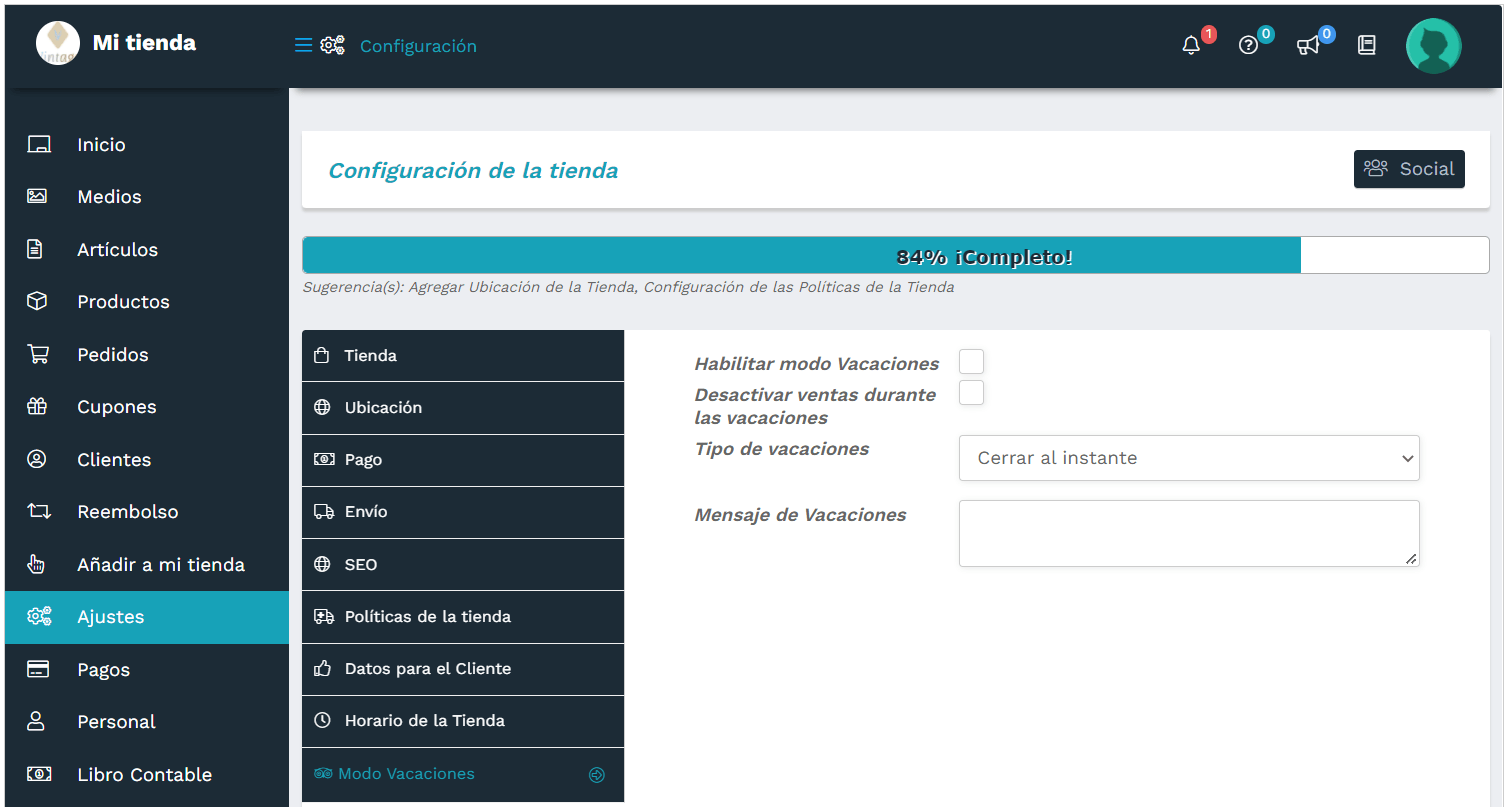Expand the Modo Vacaciones section arrow
The image size is (1512, 807).
(597, 774)
